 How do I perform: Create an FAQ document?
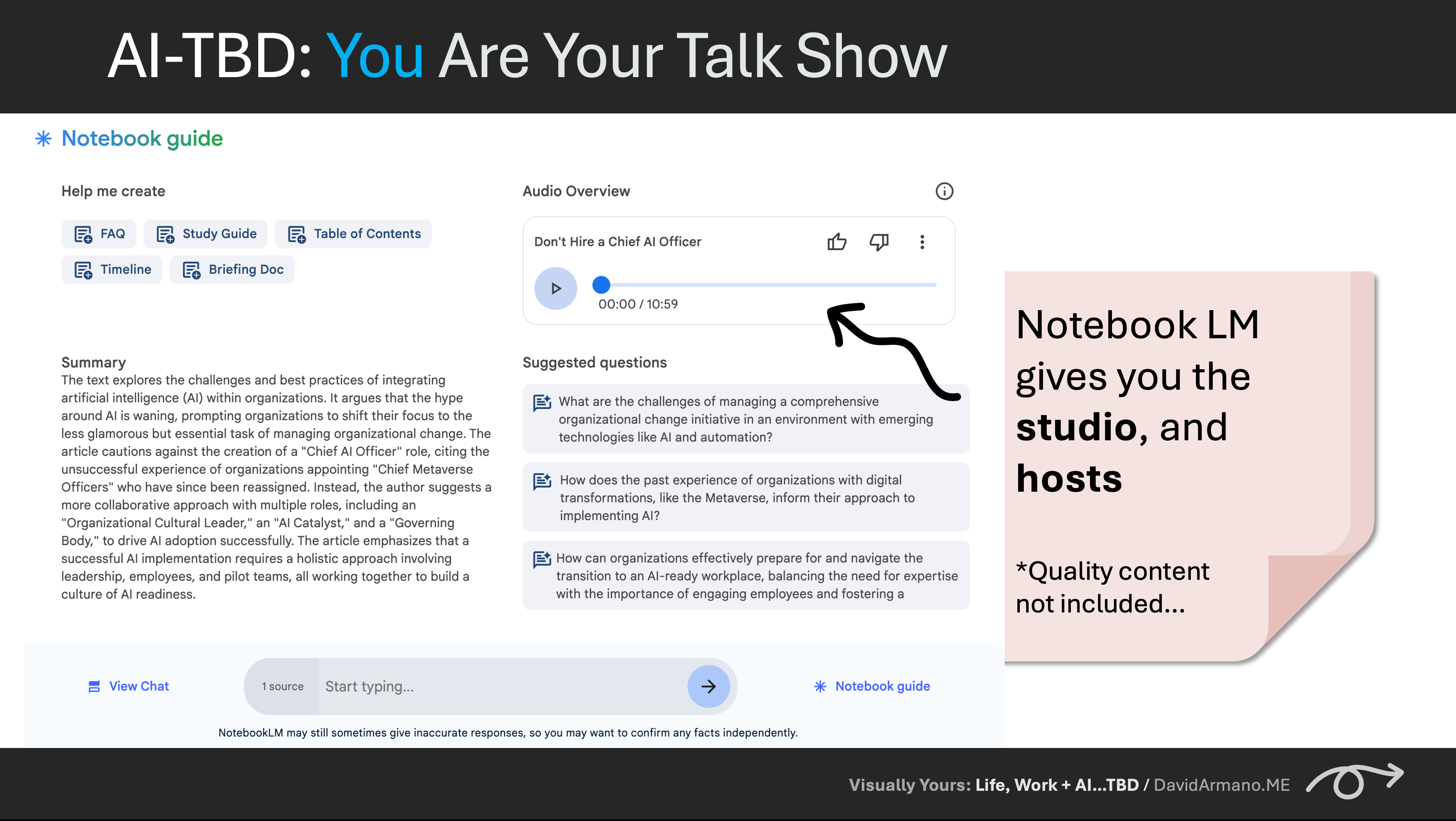tap(99, 234)
